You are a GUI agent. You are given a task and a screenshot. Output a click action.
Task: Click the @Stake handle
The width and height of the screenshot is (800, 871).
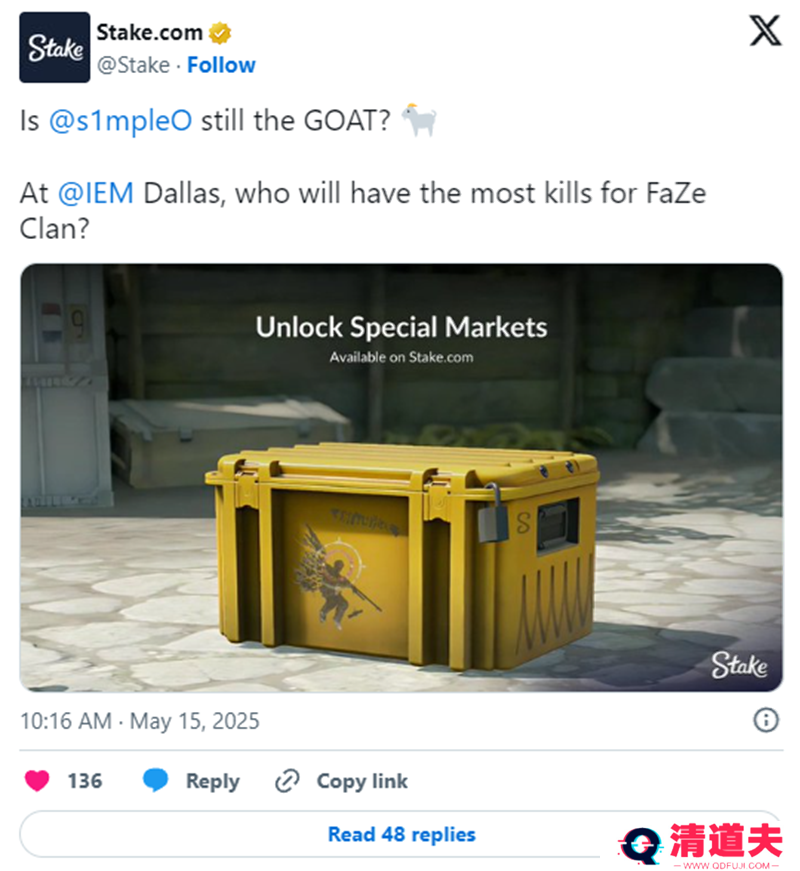pos(133,65)
